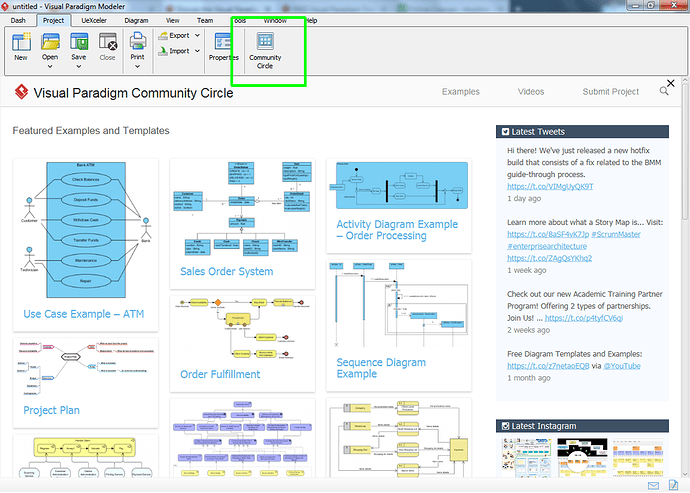Click the Project Plan mind map thumbnail
The width and height of the screenshot is (690, 493).
[x=86, y=368]
